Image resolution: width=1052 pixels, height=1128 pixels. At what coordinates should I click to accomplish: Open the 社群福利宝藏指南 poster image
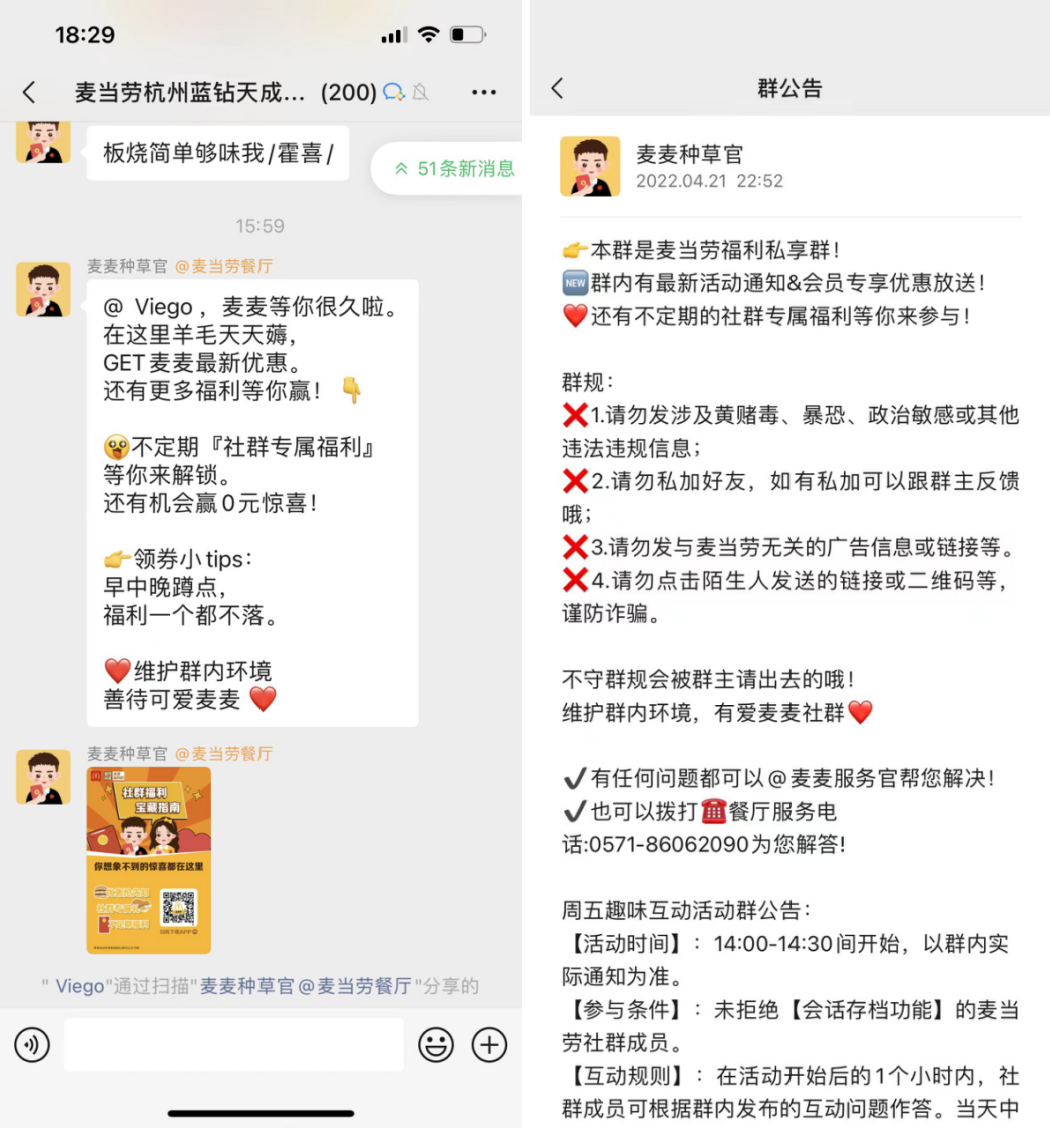pos(149,860)
